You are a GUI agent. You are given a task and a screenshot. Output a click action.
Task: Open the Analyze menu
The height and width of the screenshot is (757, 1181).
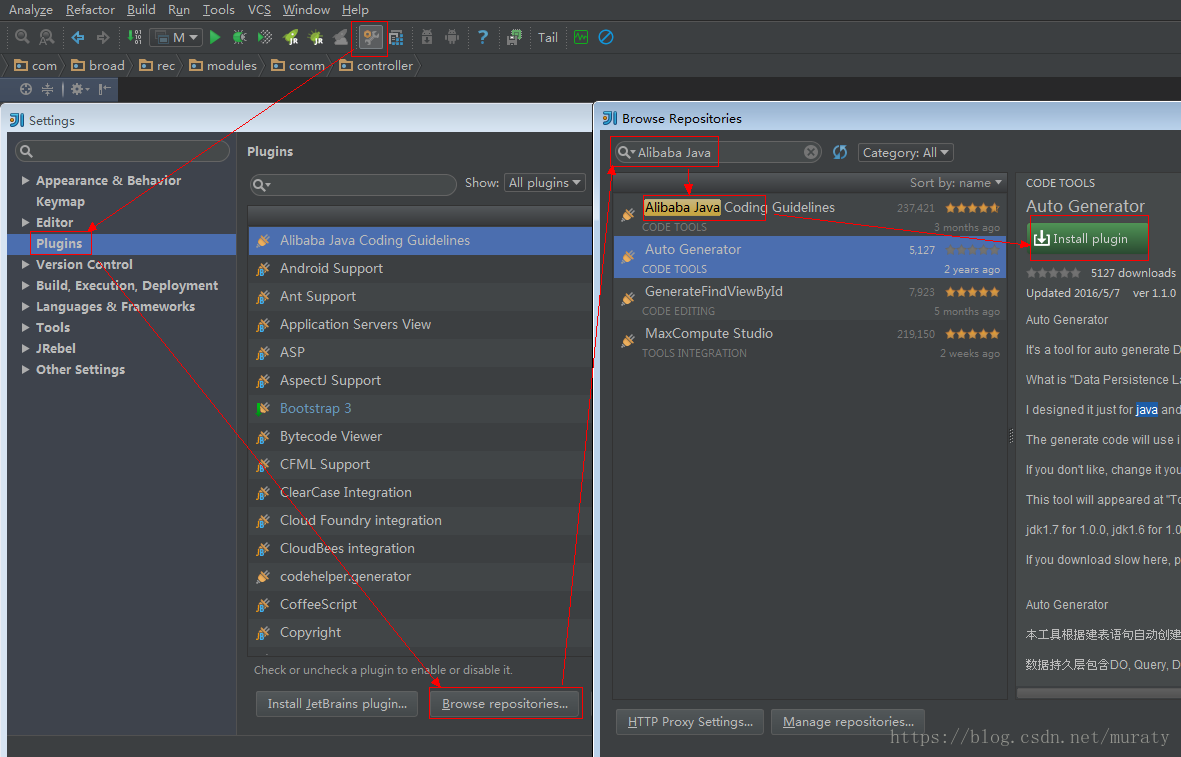pyautogui.click(x=30, y=10)
